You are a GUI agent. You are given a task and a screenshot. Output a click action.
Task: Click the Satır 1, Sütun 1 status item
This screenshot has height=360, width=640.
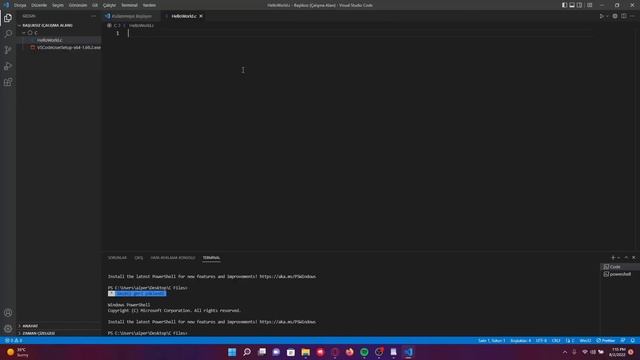coord(491,340)
